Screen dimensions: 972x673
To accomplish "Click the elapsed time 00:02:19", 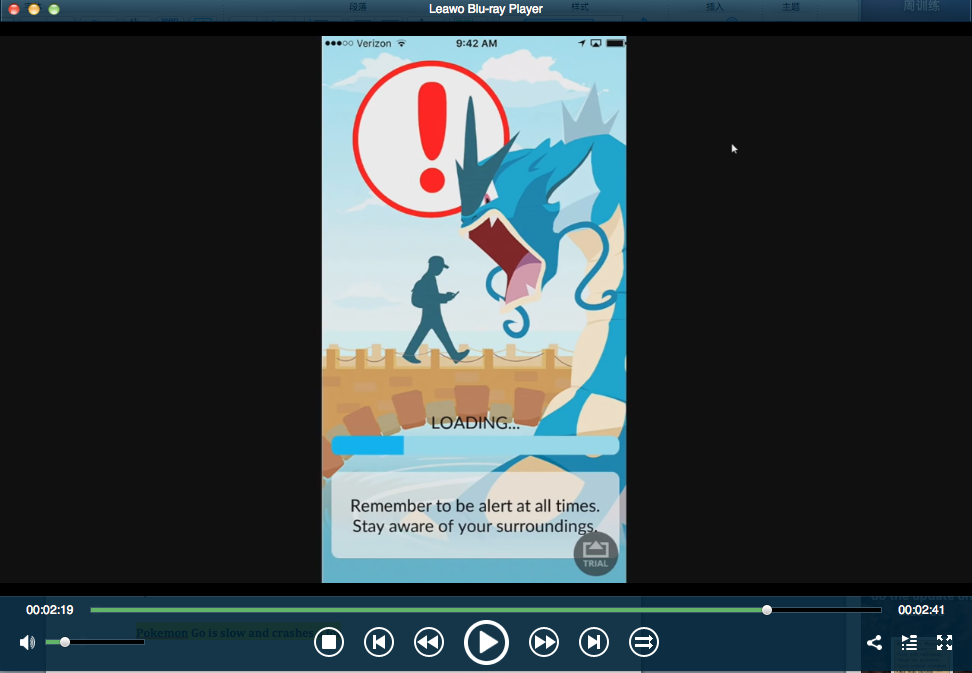I will pos(50,610).
